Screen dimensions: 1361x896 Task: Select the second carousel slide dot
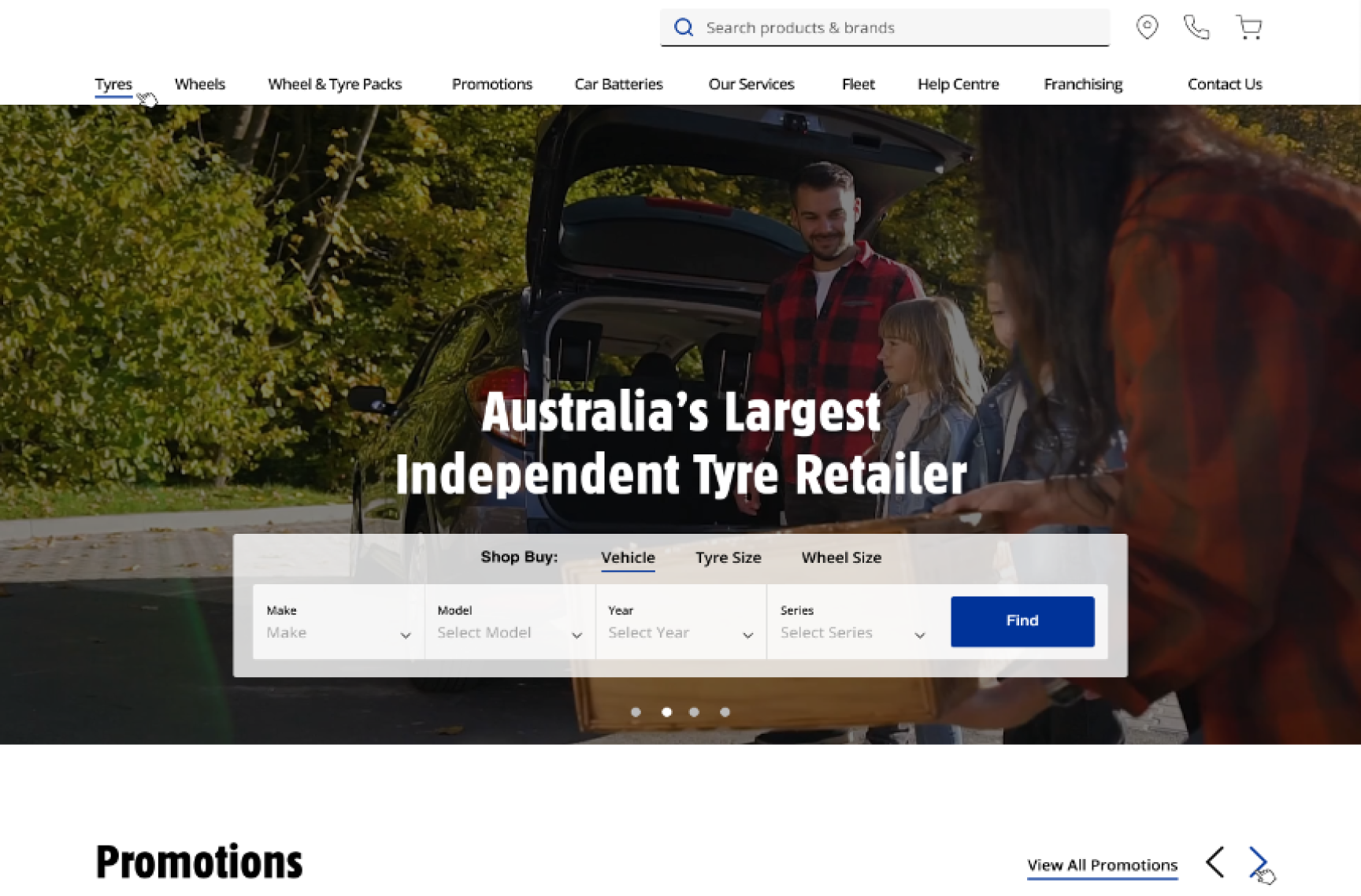pos(666,713)
